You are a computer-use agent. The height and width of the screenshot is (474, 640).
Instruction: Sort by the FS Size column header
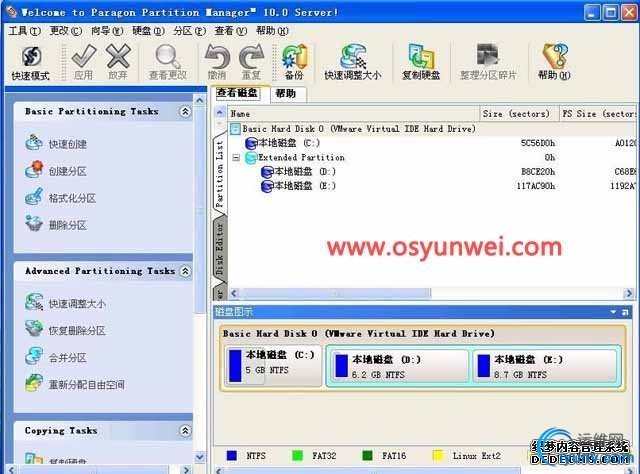tap(598, 114)
